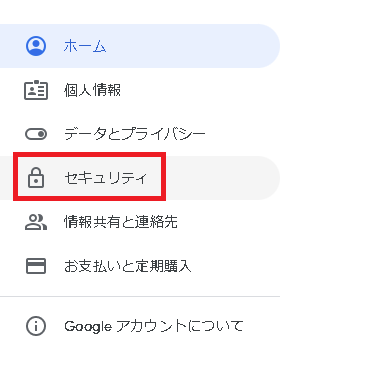Screen dimensions: 371x368
Task: Open データとプライバシー text label
Action: (135, 134)
